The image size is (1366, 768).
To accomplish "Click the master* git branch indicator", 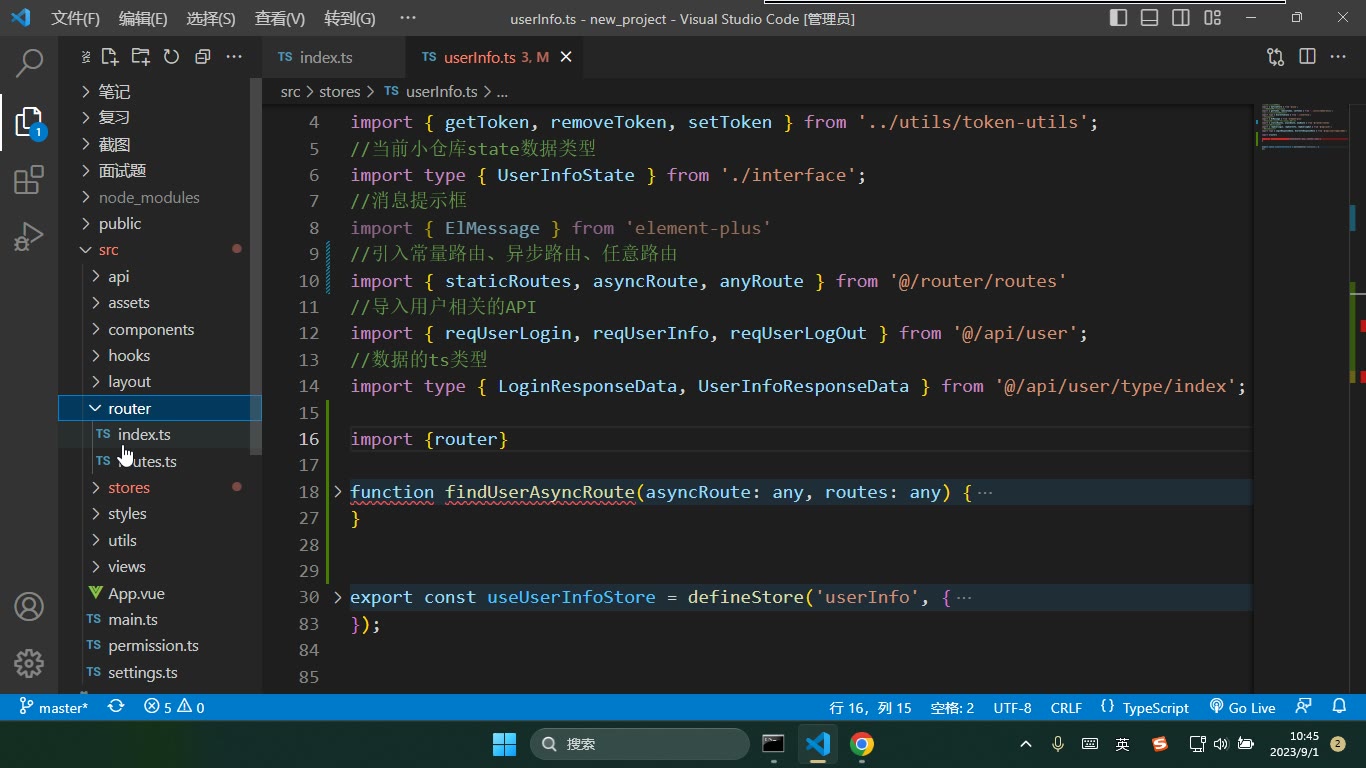I will click(54, 707).
